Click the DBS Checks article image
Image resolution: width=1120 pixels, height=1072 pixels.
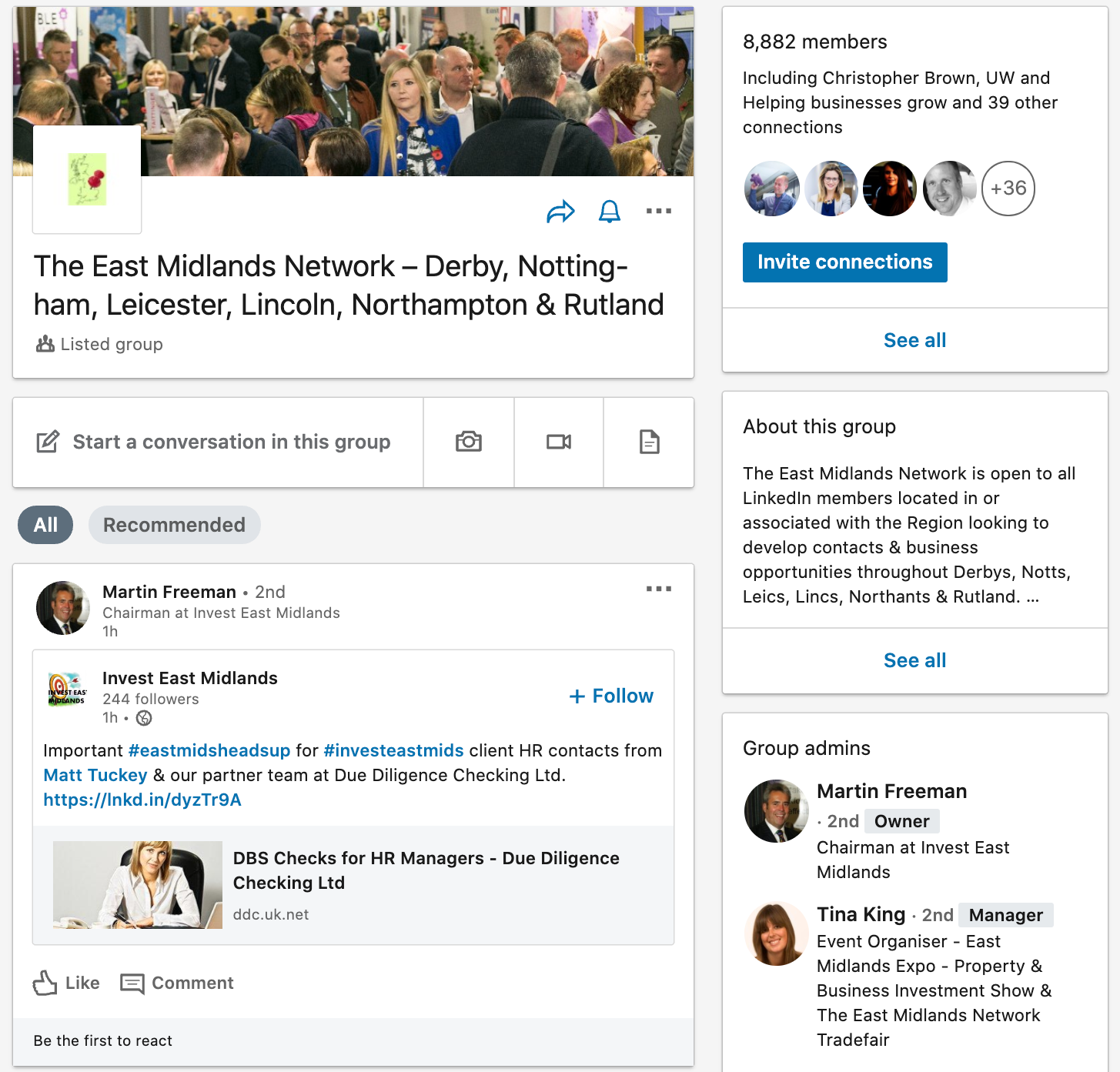click(138, 885)
